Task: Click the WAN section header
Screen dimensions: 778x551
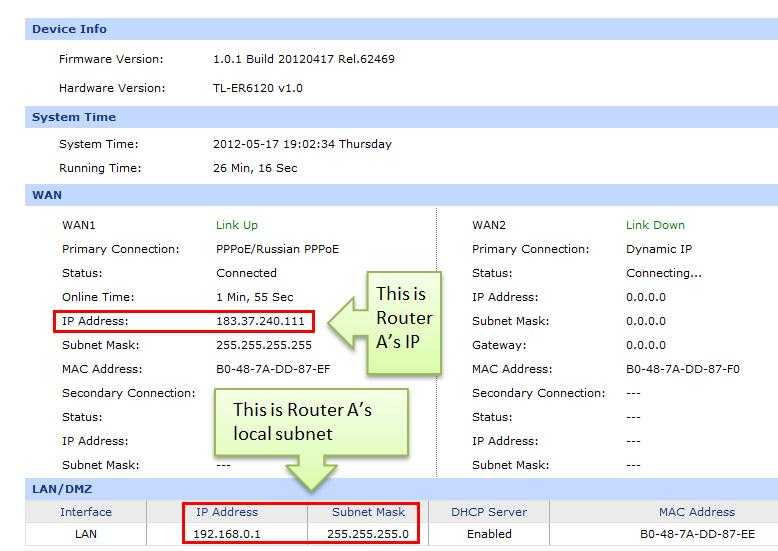Action: (401, 195)
